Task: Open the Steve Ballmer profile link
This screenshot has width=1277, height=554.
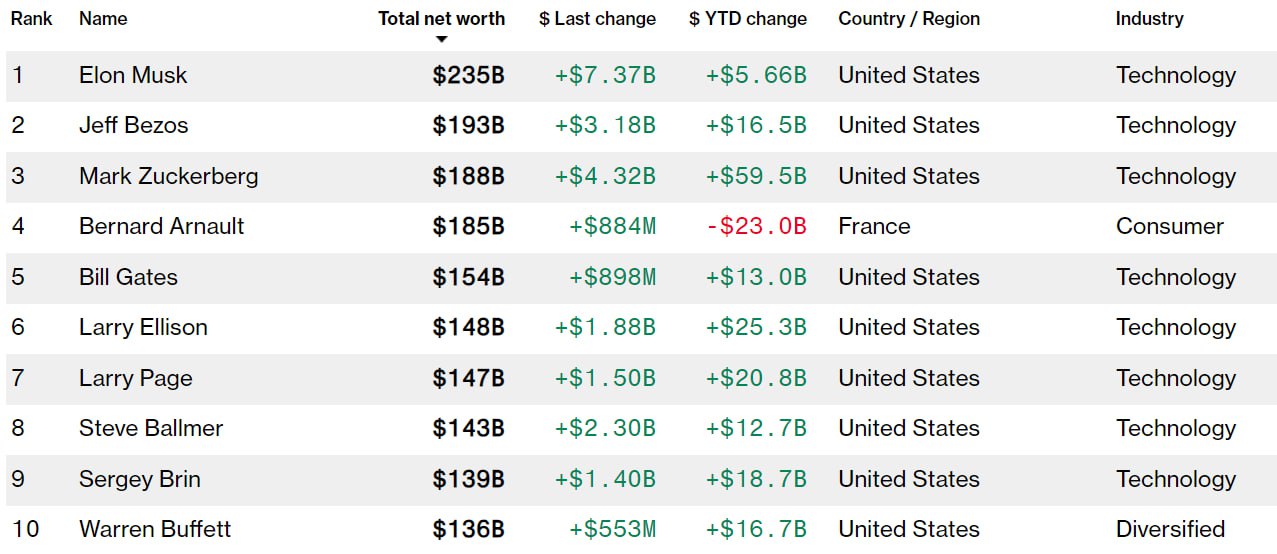Action: pyautogui.click(x=151, y=428)
